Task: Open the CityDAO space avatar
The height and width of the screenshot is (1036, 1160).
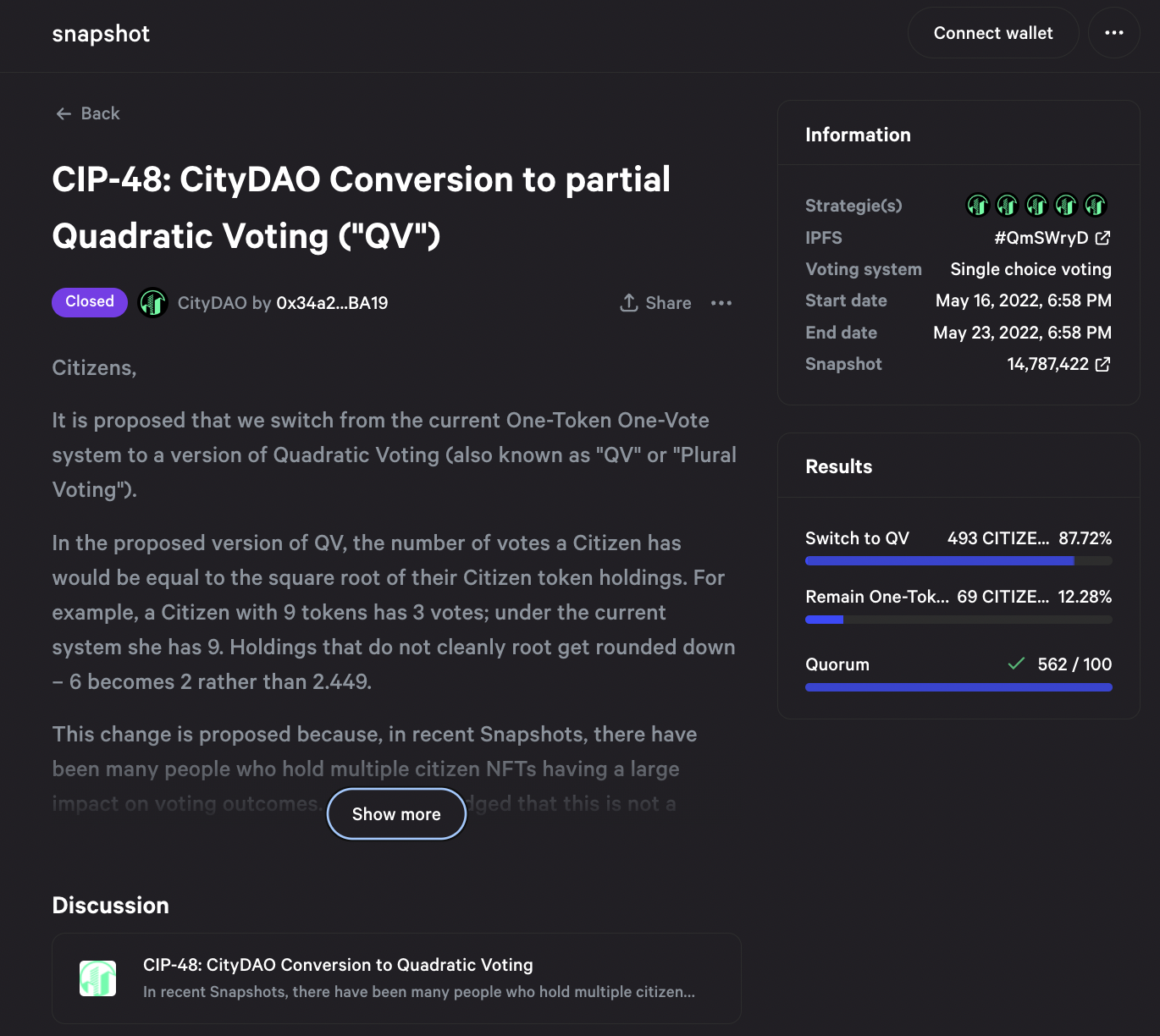Action: (153, 303)
